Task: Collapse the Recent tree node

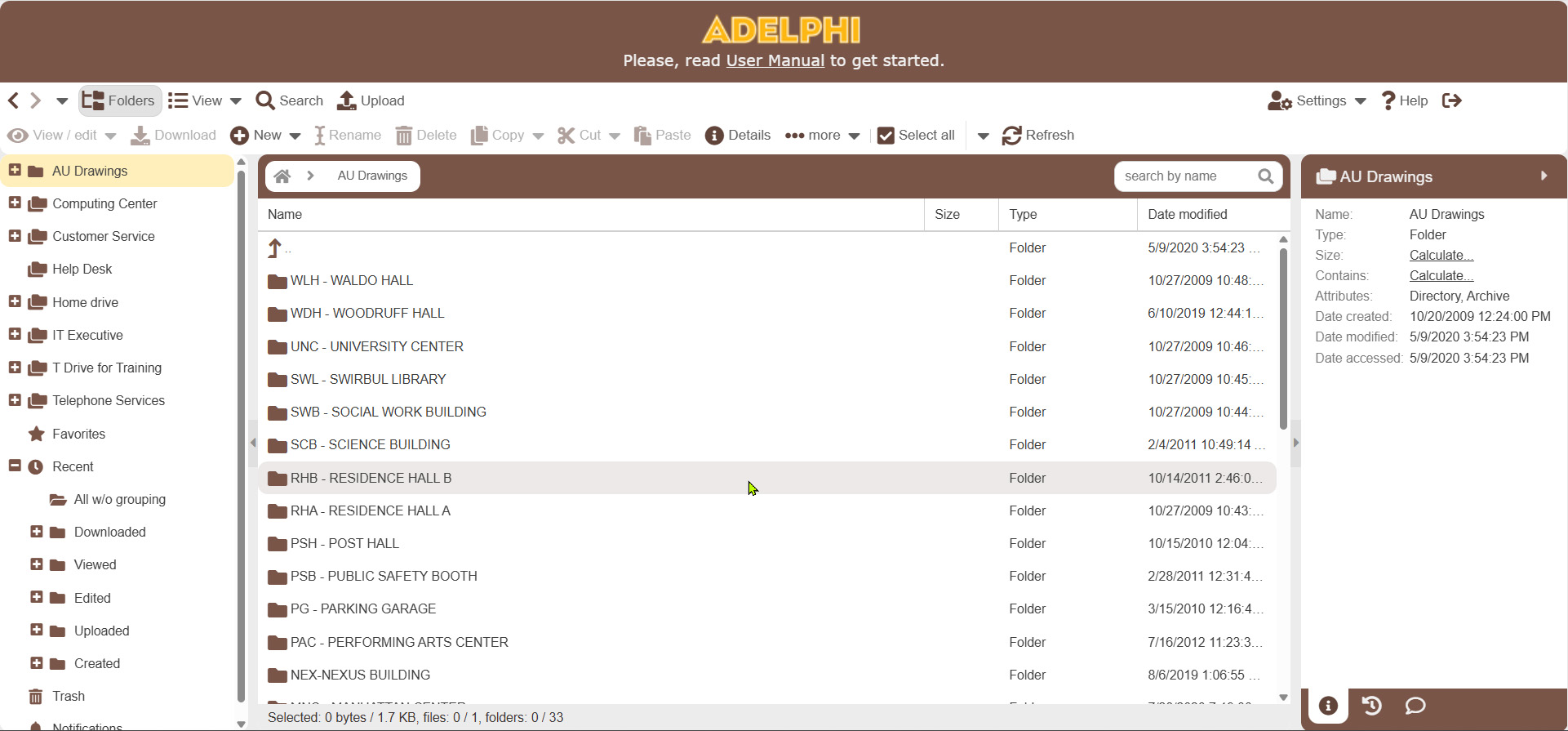Action: (x=15, y=466)
